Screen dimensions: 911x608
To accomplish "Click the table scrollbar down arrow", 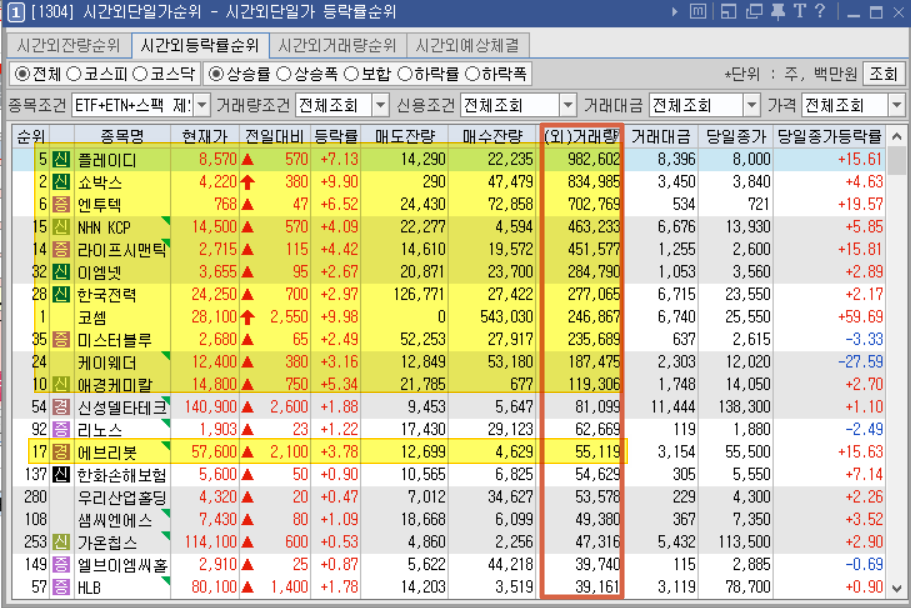I will (x=896, y=588).
